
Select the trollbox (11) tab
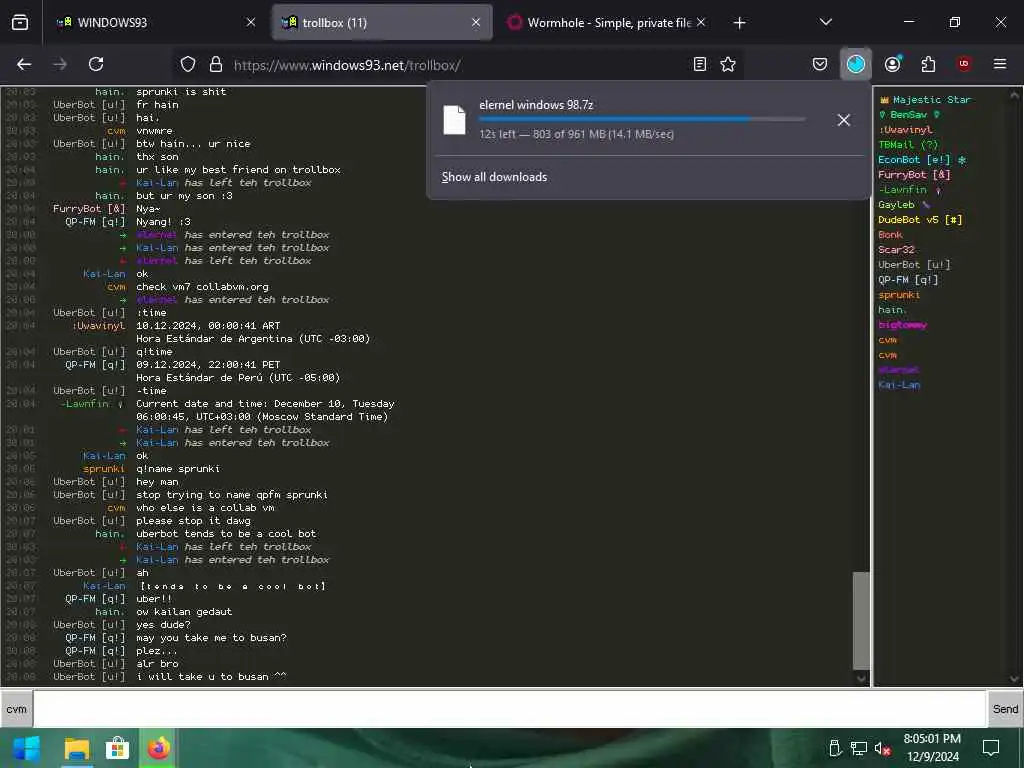pyautogui.click(x=382, y=22)
